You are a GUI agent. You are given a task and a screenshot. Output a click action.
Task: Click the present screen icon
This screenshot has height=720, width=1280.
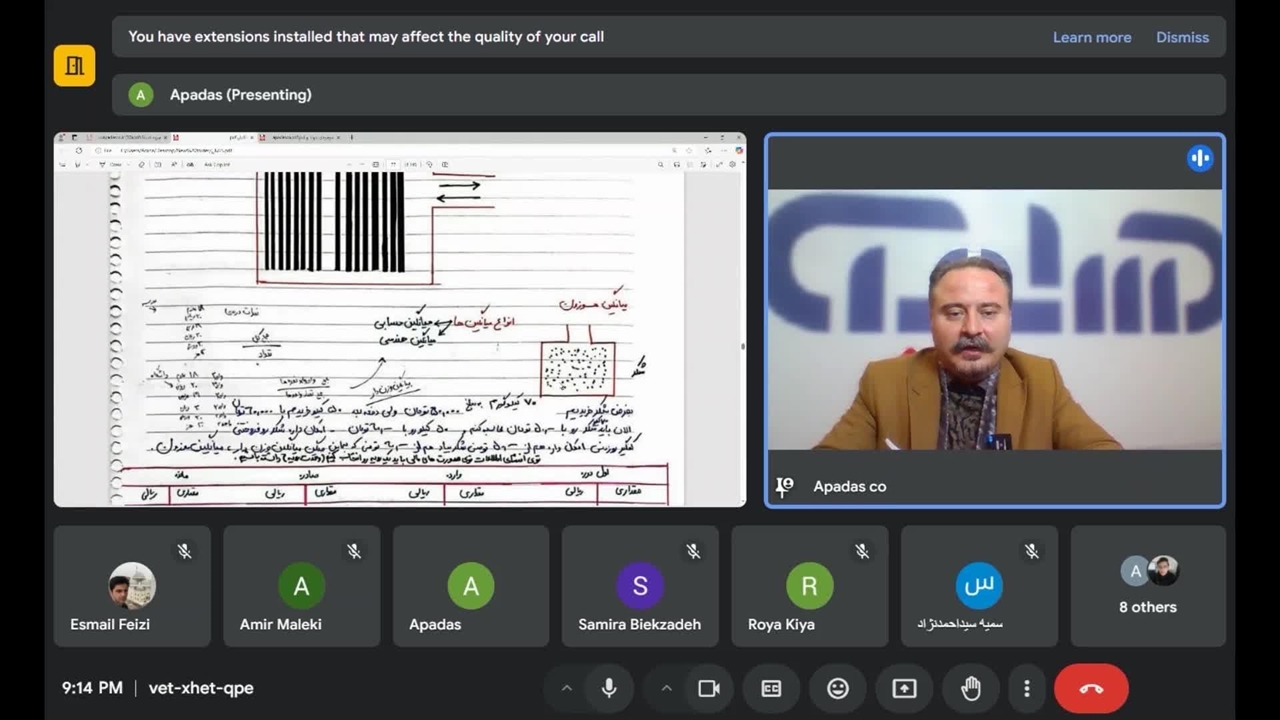pyautogui.click(x=904, y=688)
